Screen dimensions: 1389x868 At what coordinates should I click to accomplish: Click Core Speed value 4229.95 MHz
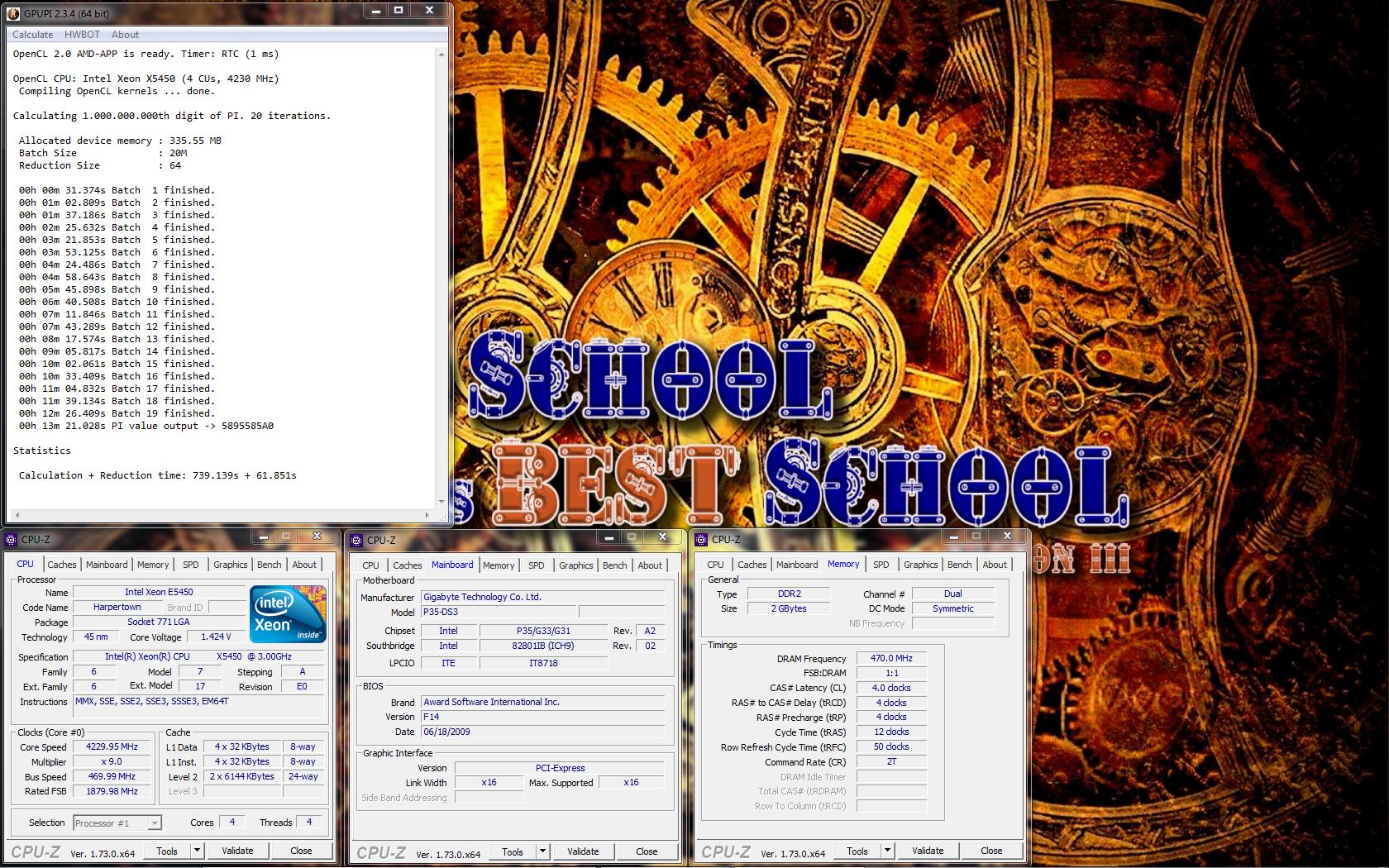(112, 746)
